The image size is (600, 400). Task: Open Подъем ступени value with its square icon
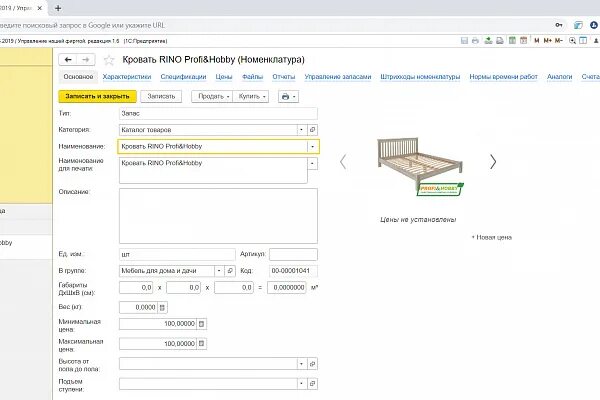(x=312, y=384)
